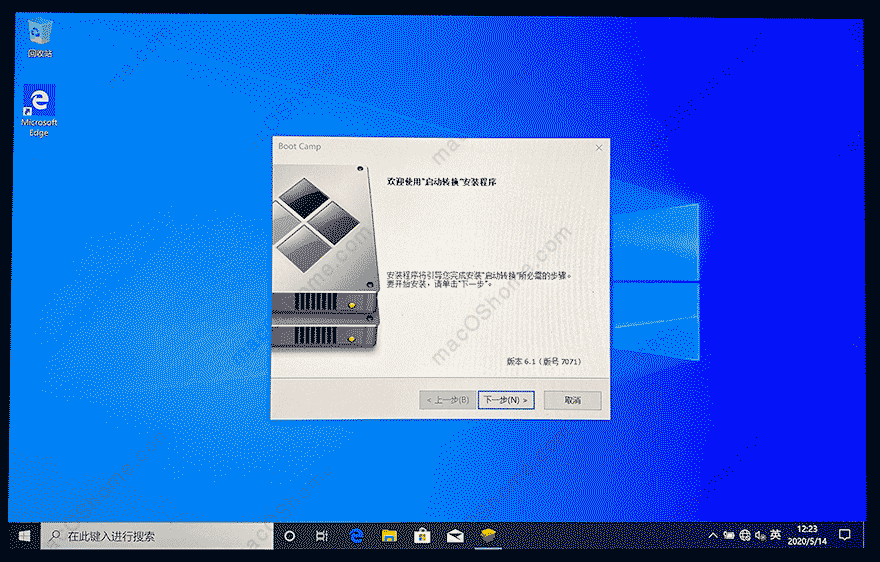This screenshot has width=880, height=562.
Task: Launch Edge from the taskbar
Action: click(x=356, y=536)
